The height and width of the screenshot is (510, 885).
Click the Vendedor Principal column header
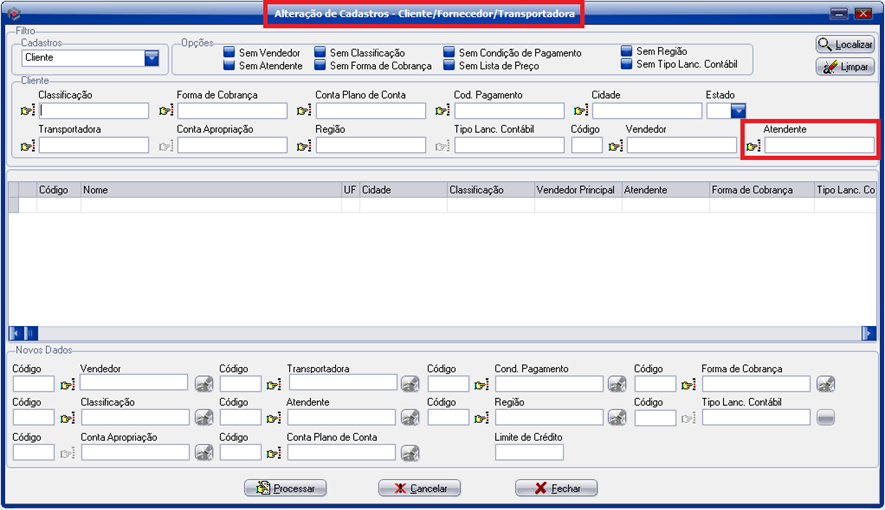576,189
